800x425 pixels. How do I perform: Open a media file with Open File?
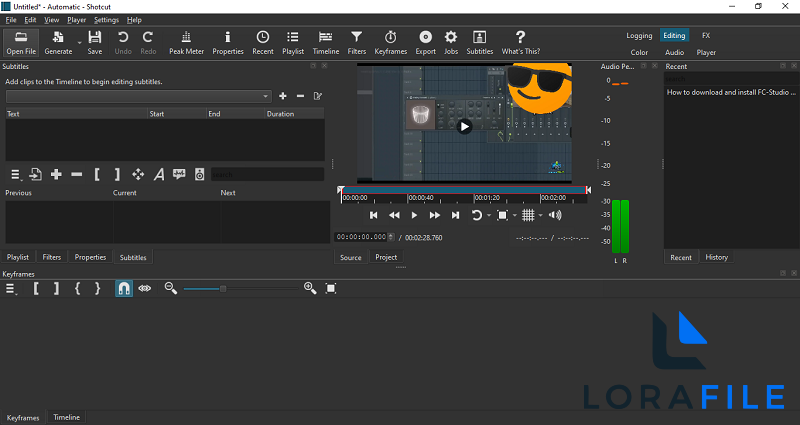tap(21, 43)
